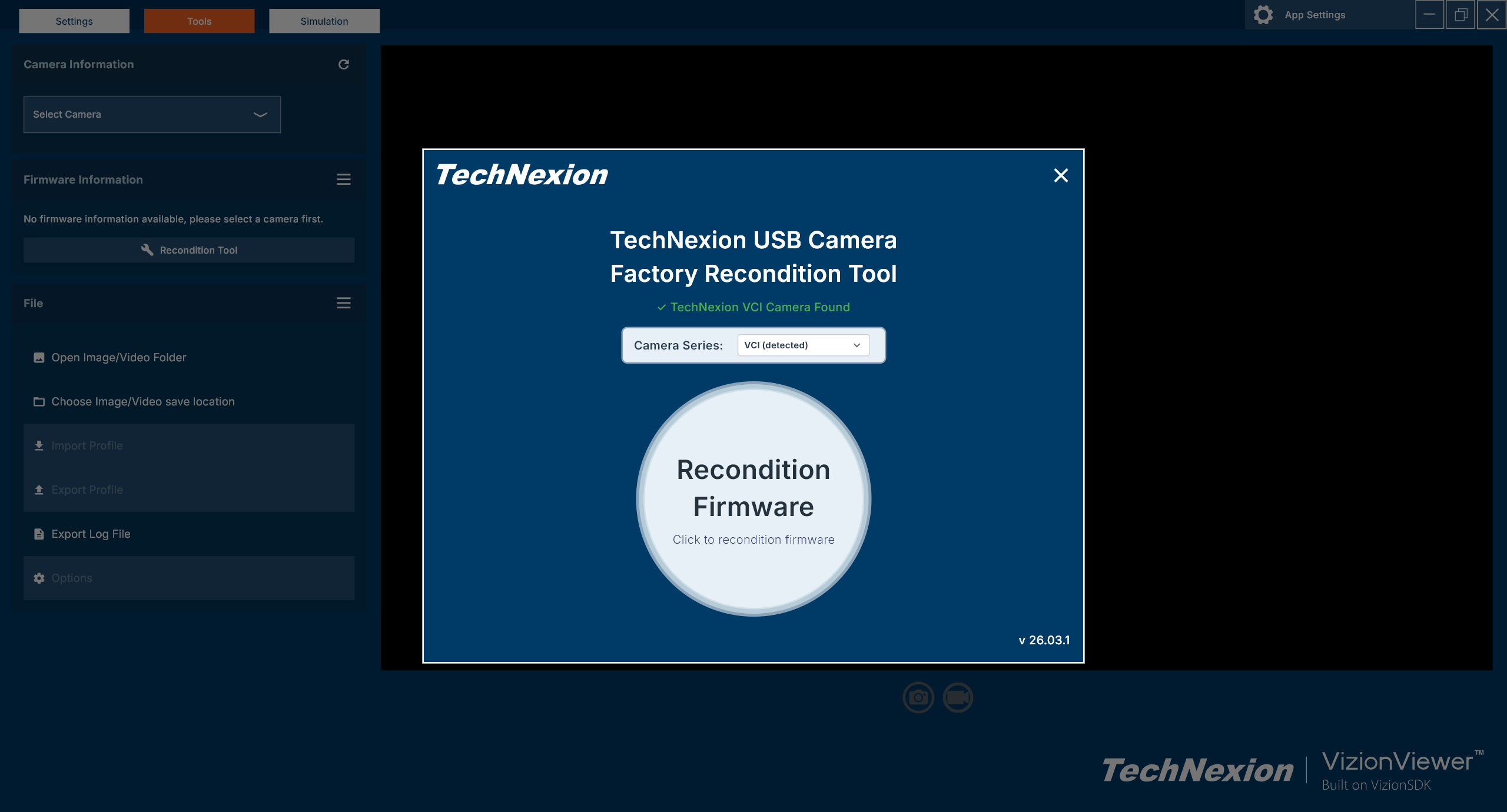Collapse the File panel menu
The width and height of the screenshot is (1507, 812).
[343, 303]
